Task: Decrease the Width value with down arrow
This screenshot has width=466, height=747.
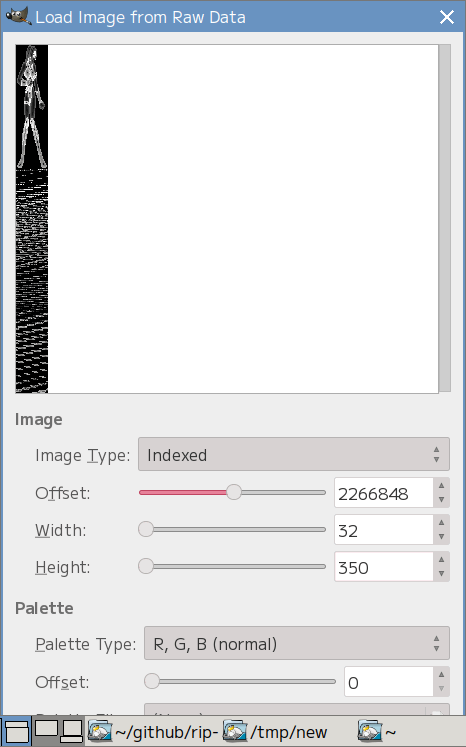Action: (x=441, y=537)
